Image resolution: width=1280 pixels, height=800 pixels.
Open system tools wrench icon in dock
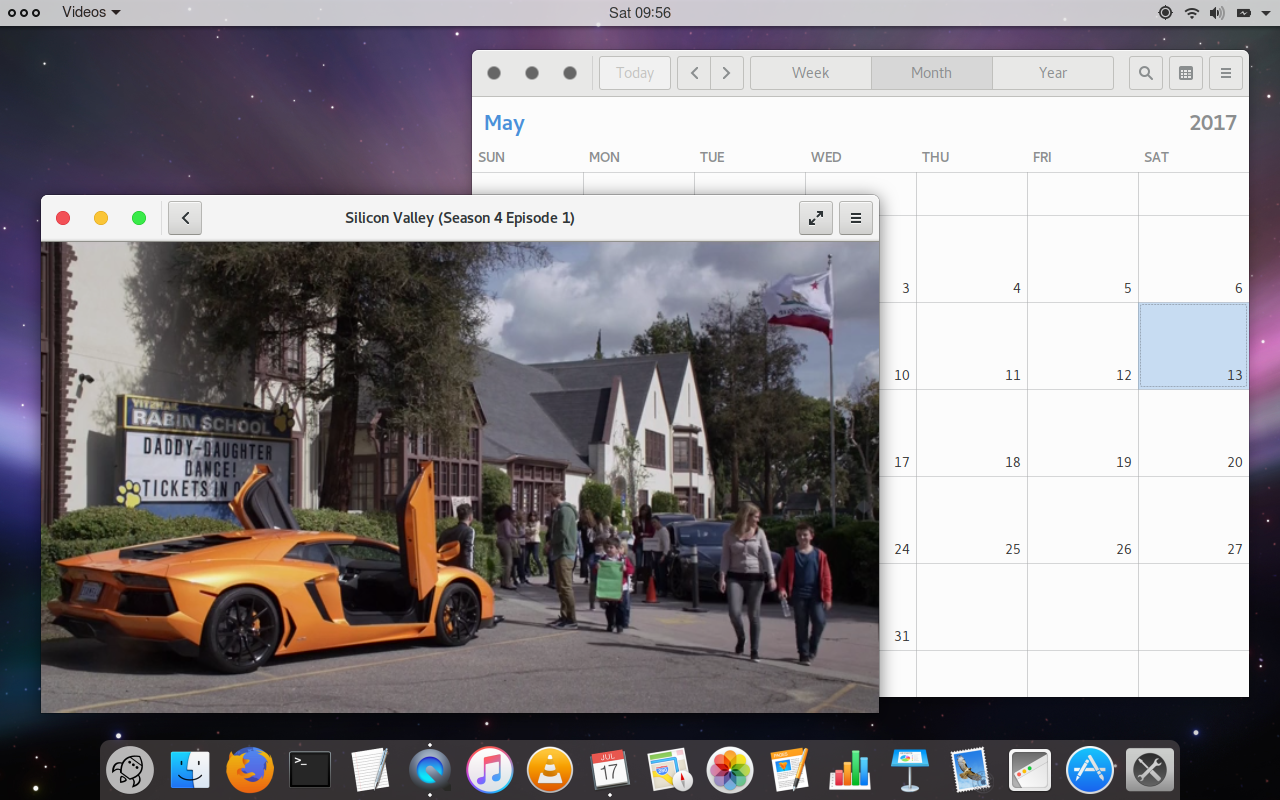click(x=1150, y=770)
